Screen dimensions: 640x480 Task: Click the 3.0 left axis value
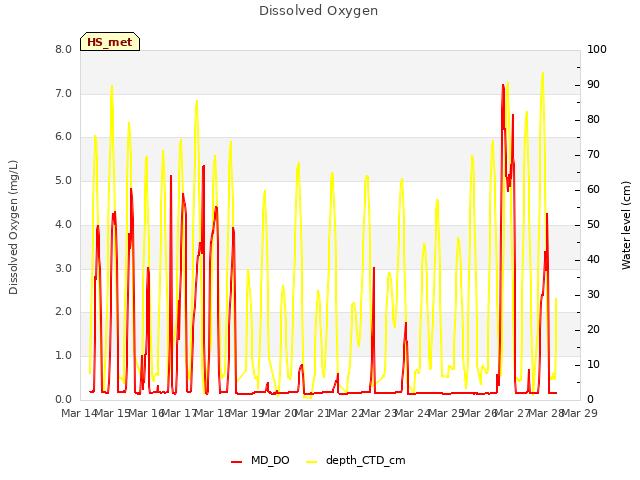[x=63, y=268]
